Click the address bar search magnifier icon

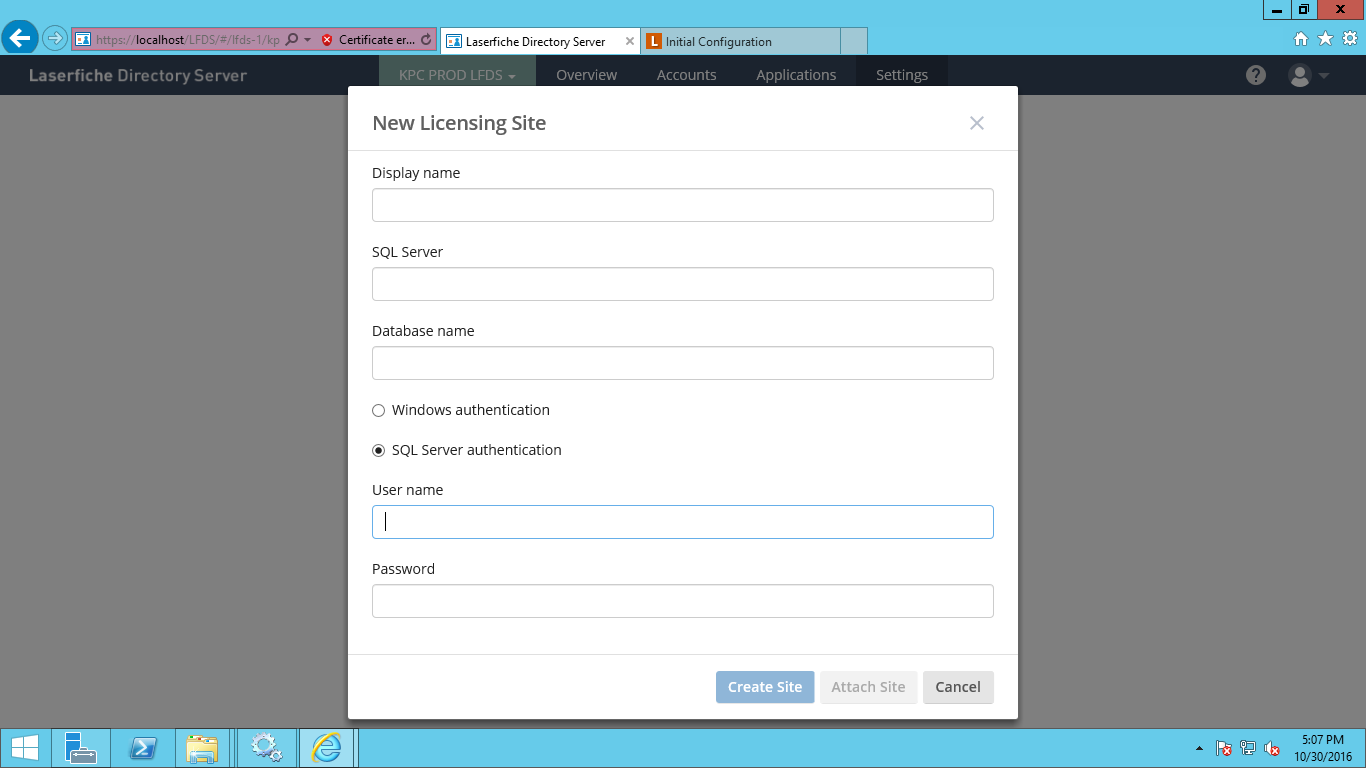(x=292, y=40)
